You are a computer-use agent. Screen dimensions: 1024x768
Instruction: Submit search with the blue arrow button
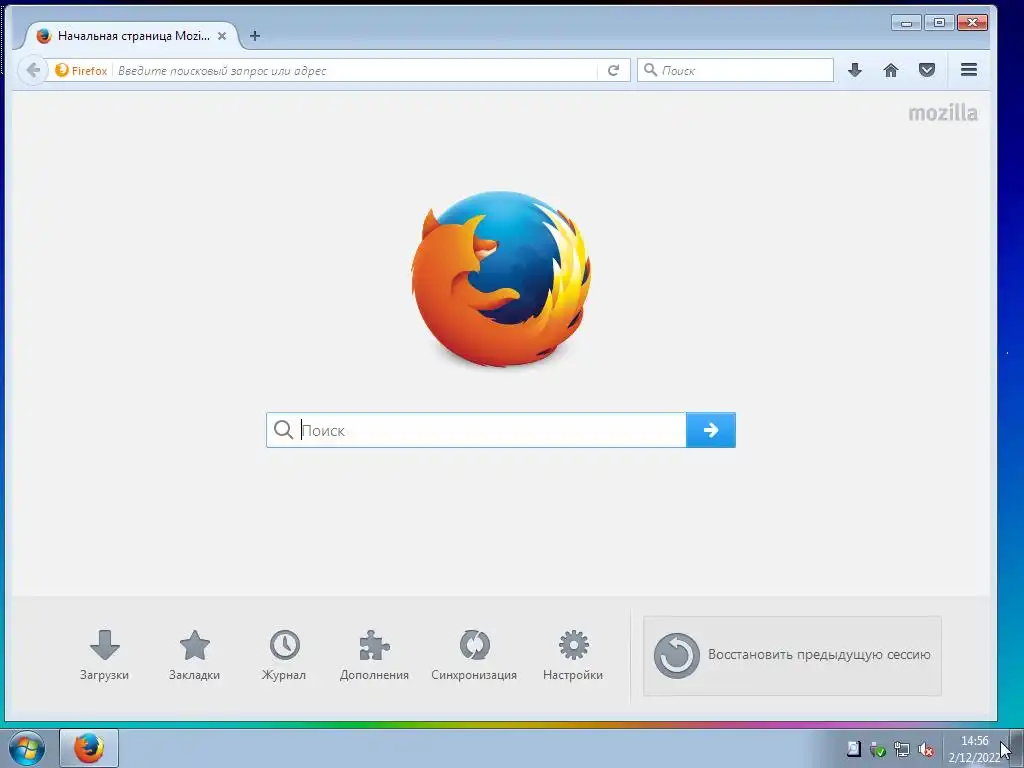pos(711,430)
